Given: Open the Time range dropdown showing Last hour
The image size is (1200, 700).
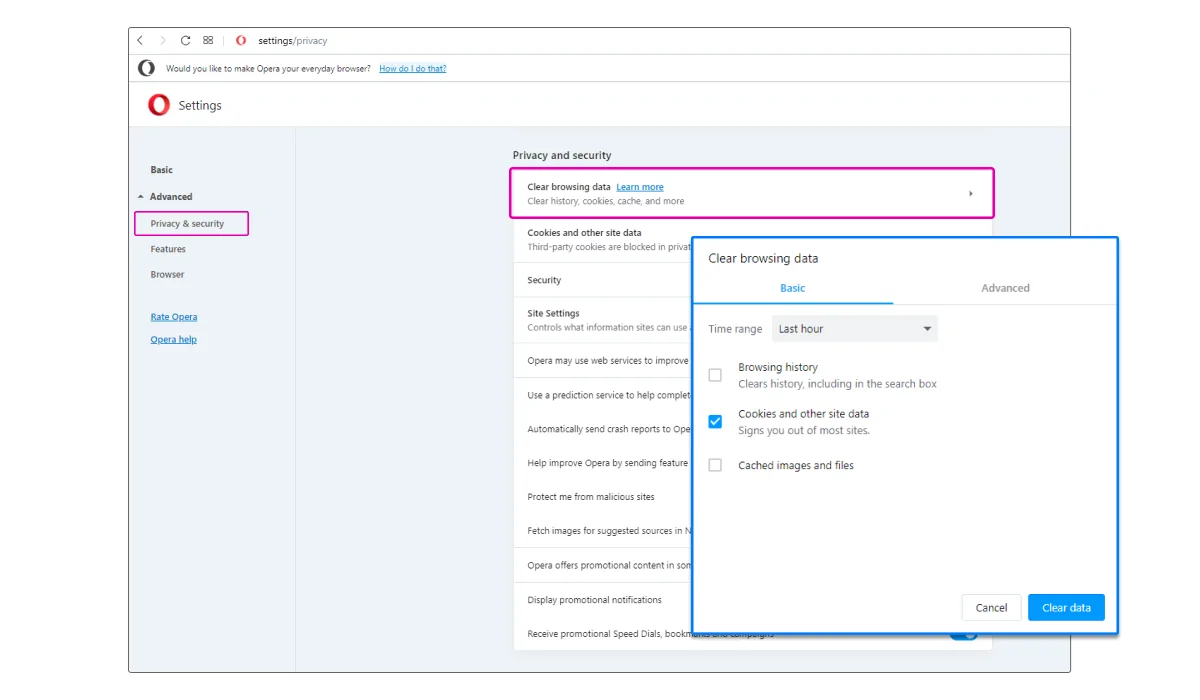Looking at the screenshot, I should click(x=855, y=329).
